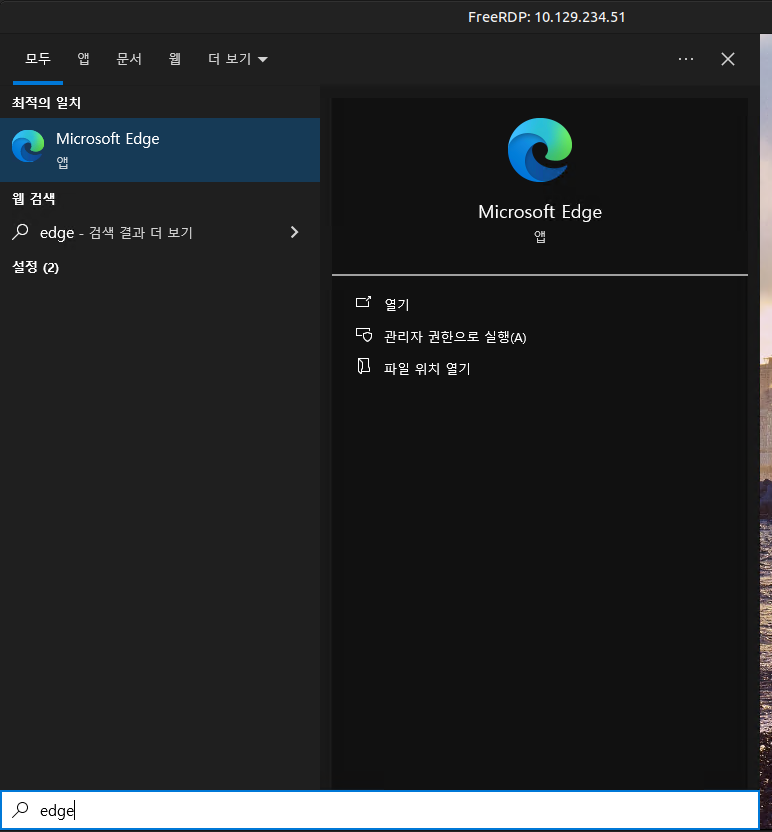Open the three-dot options menu
Screen dimensions: 772x832
tap(686, 59)
